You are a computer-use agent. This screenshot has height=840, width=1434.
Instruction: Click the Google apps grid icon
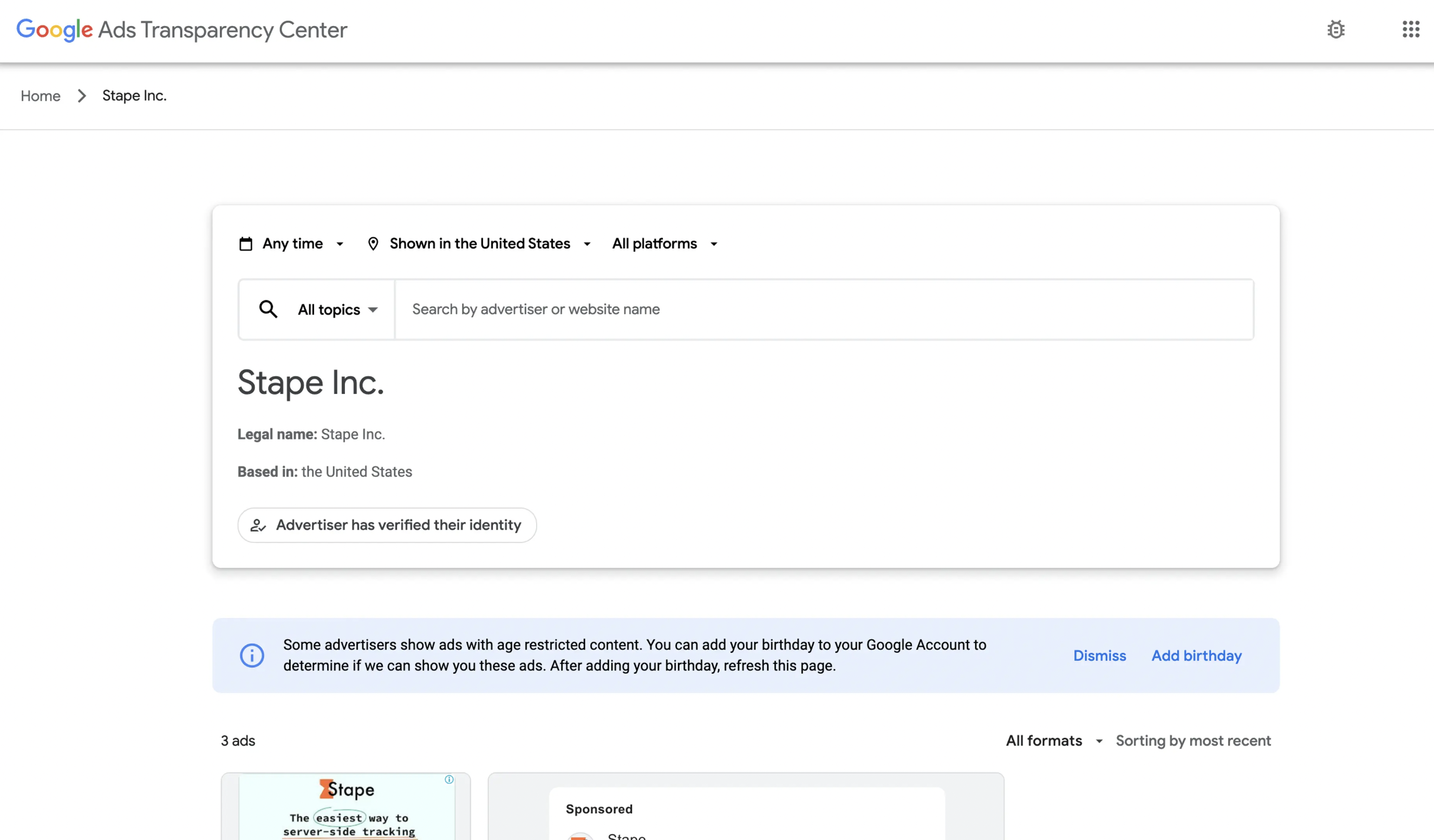(x=1411, y=29)
